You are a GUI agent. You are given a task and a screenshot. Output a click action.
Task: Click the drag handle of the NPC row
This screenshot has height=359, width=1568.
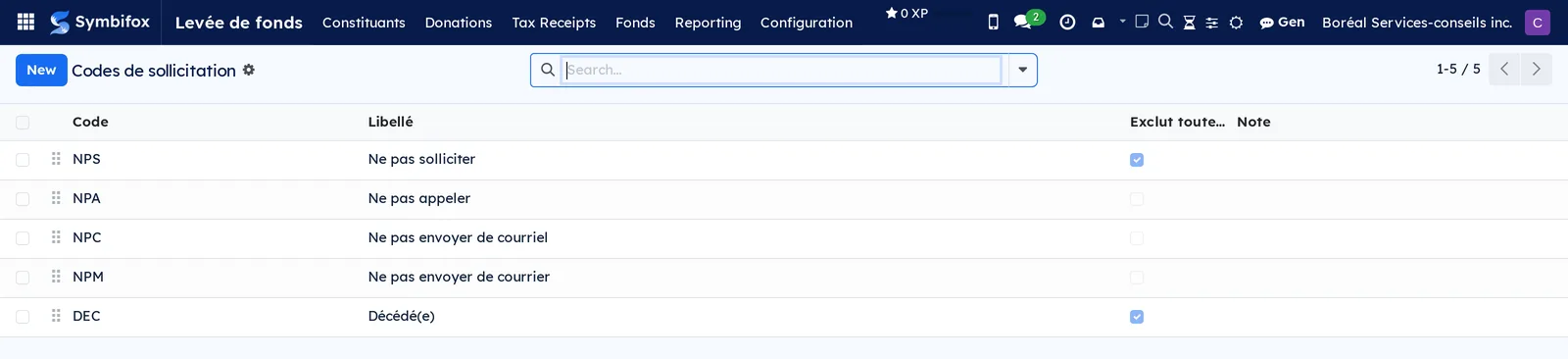(56, 237)
